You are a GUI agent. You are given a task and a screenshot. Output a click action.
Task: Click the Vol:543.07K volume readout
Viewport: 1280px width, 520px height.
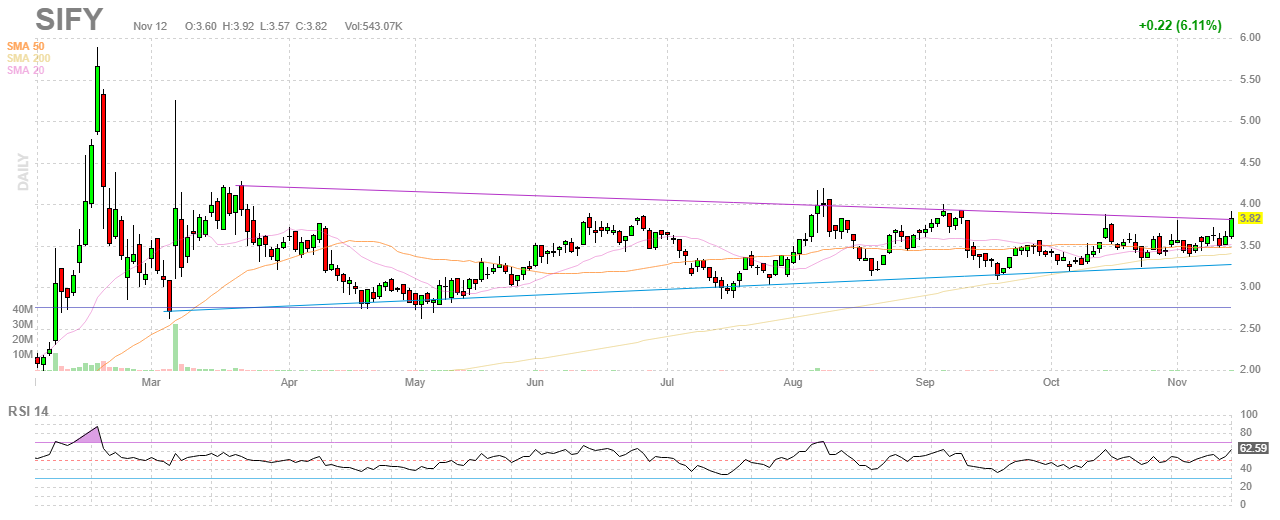[x=373, y=25]
